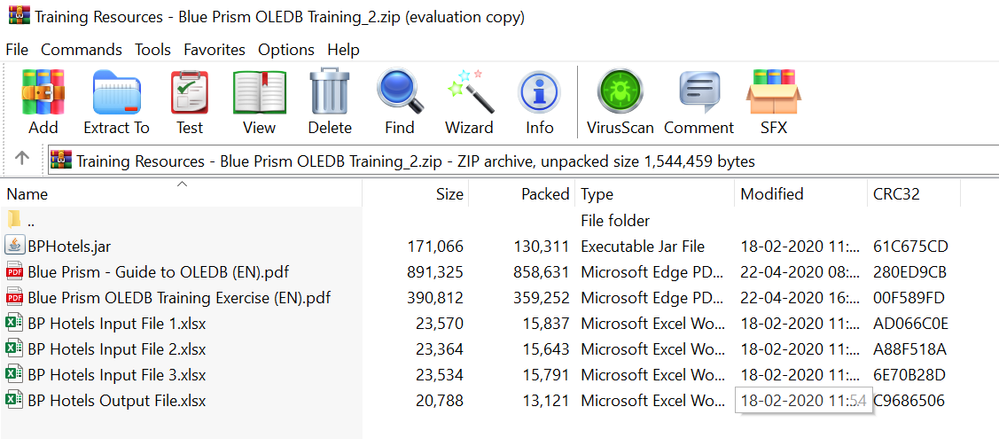
Task: Click the PDF icon for Guide to OLEDB
Action: click(14, 272)
